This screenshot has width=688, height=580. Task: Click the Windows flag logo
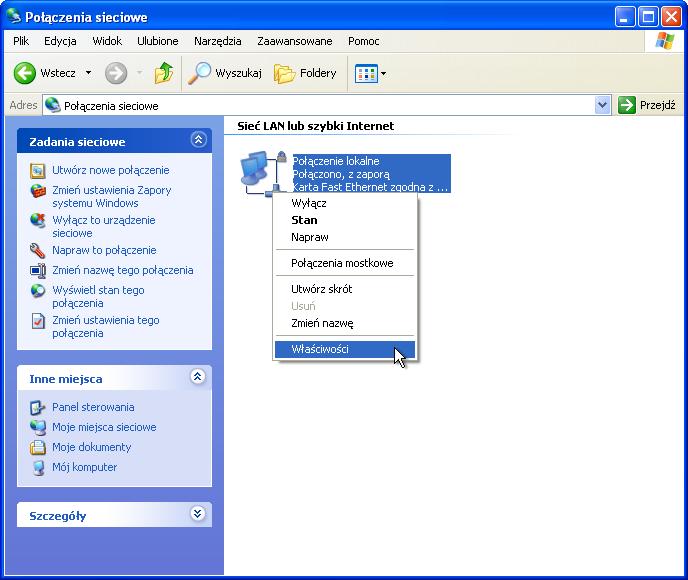[x=665, y=41]
